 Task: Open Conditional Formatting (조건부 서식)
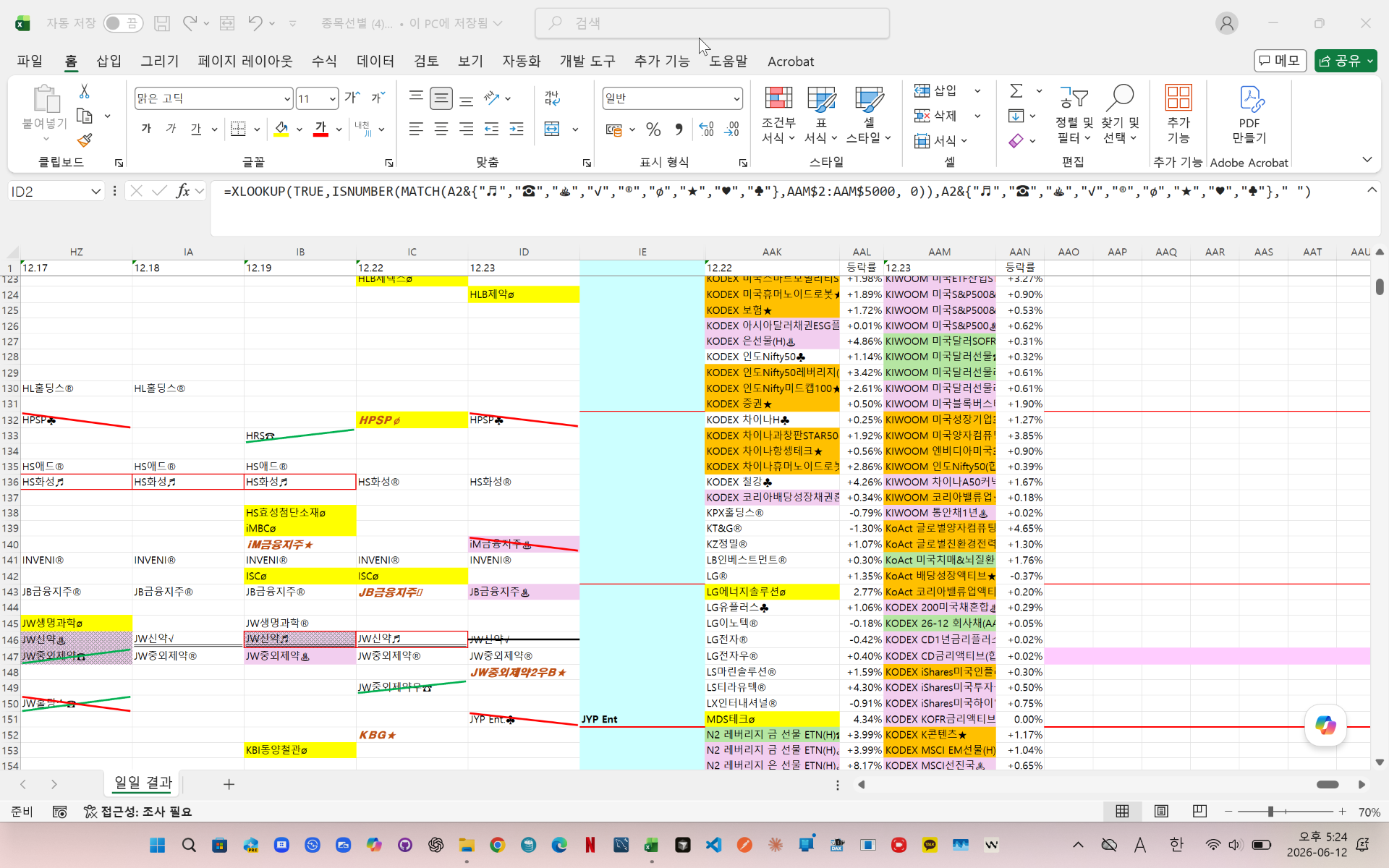[x=778, y=115]
